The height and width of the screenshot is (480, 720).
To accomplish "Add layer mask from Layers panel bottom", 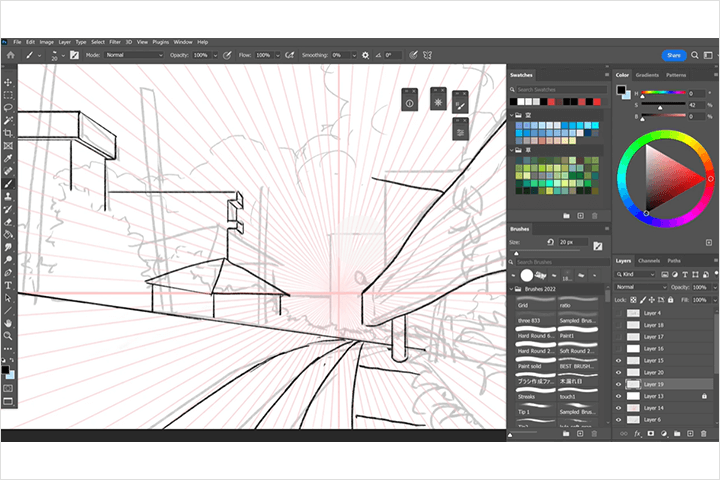I will [651, 434].
